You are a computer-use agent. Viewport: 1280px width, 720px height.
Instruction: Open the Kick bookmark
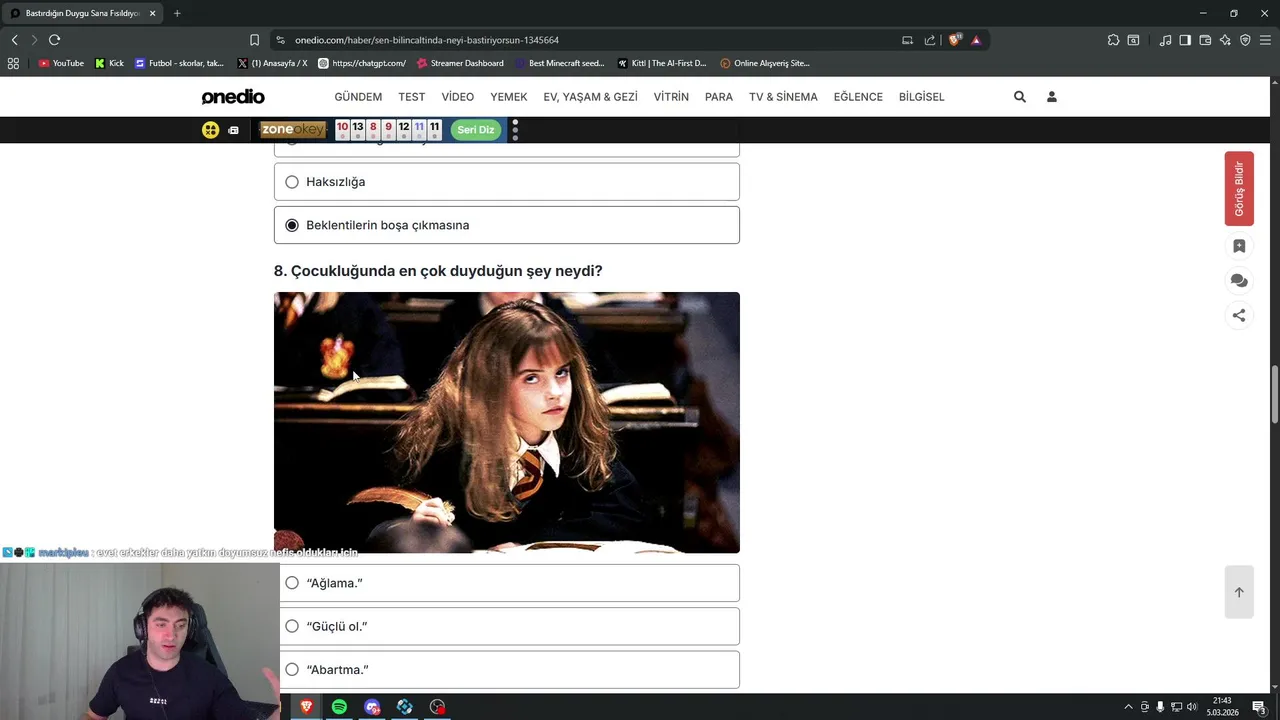[x=110, y=63]
